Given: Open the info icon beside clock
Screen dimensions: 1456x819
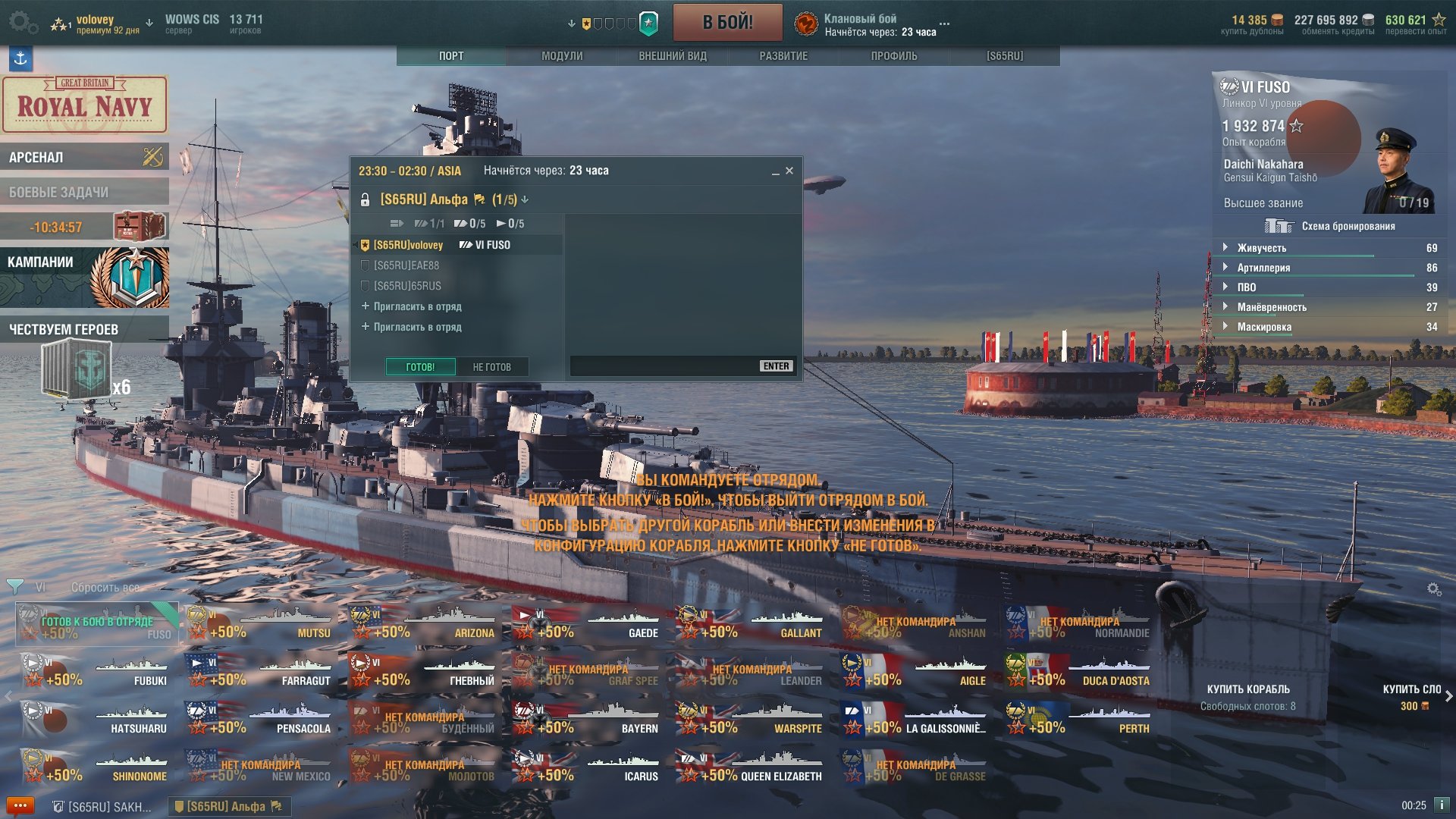Looking at the screenshot, I should pos(1442,805).
